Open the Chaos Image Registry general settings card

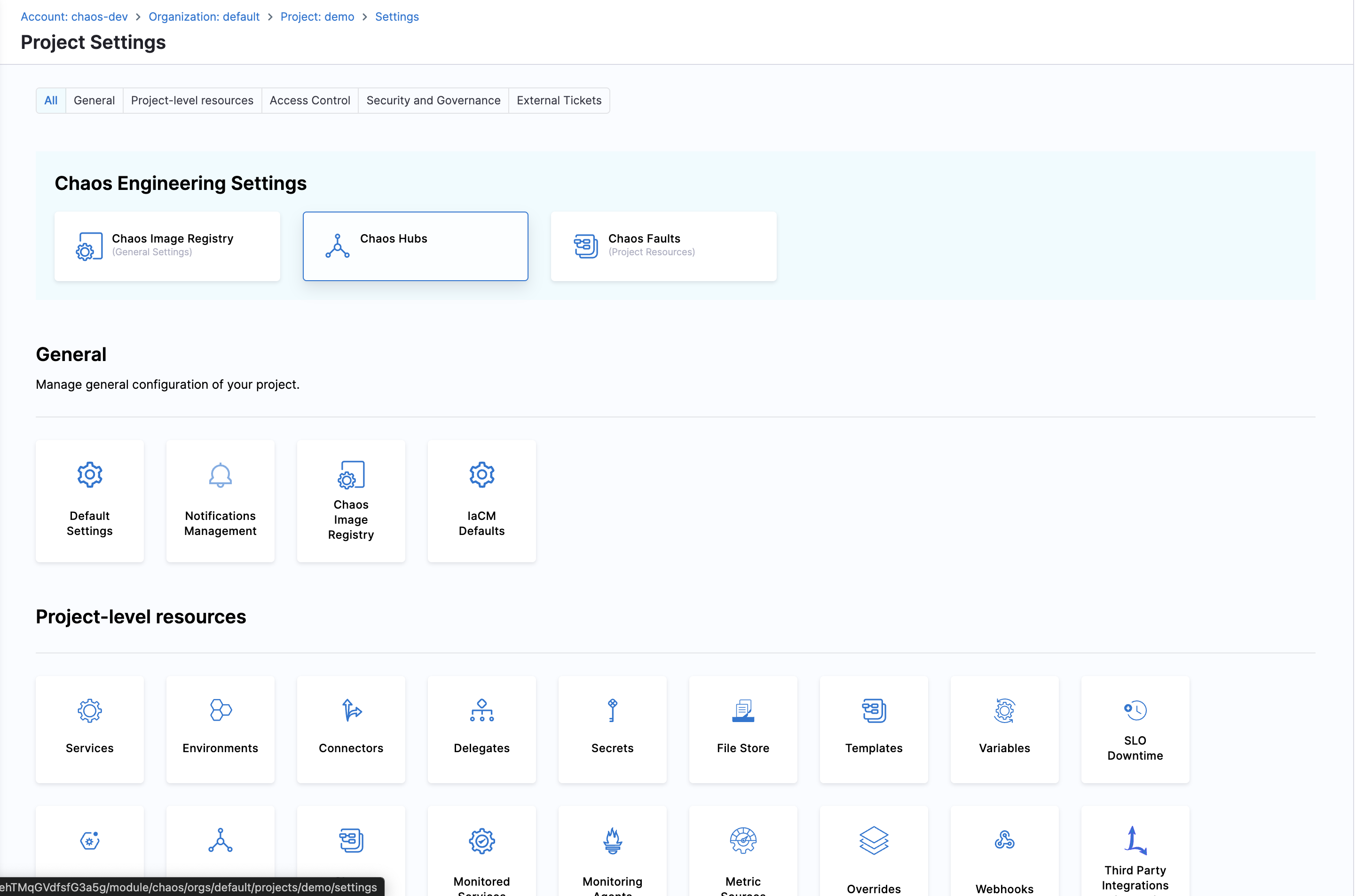pos(167,246)
